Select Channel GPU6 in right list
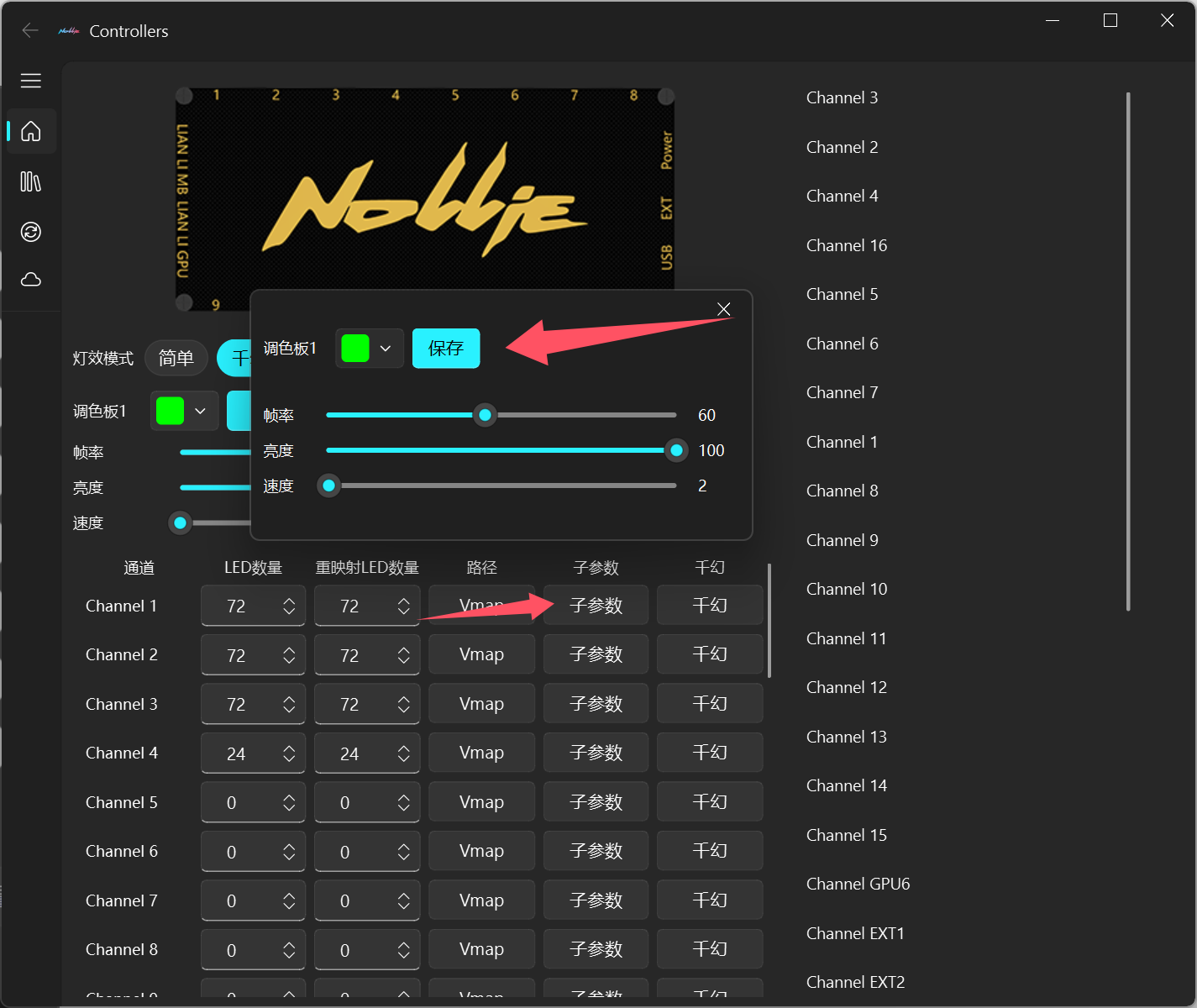The height and width of the screenshot is (1008, 1197). point(858,885)
